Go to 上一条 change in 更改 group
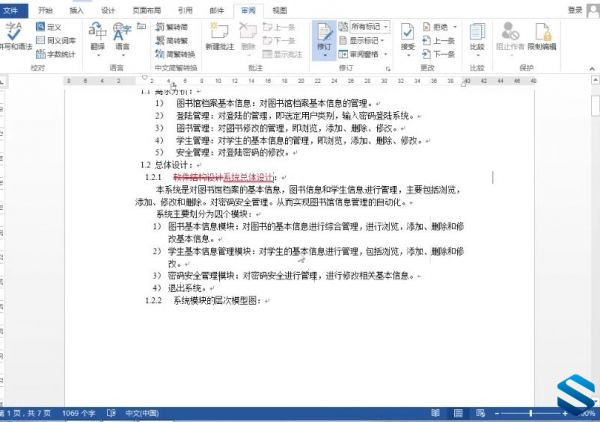 pos(439,41)
